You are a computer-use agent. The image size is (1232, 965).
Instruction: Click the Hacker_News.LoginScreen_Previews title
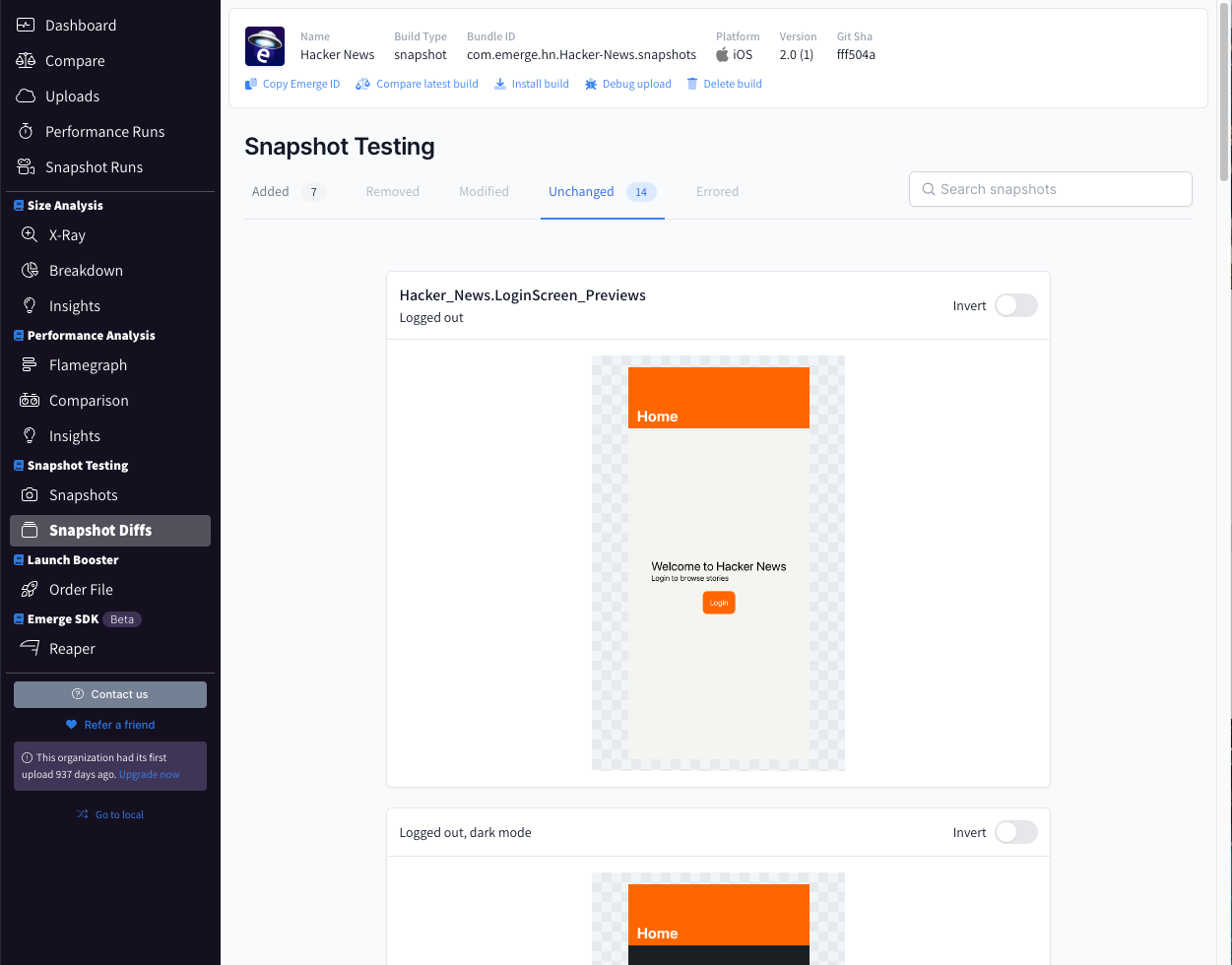pos(523,295)
